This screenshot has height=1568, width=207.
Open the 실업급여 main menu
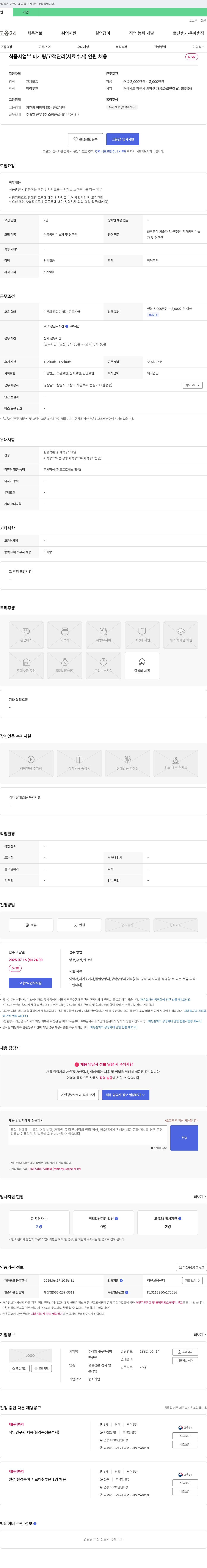103,33
